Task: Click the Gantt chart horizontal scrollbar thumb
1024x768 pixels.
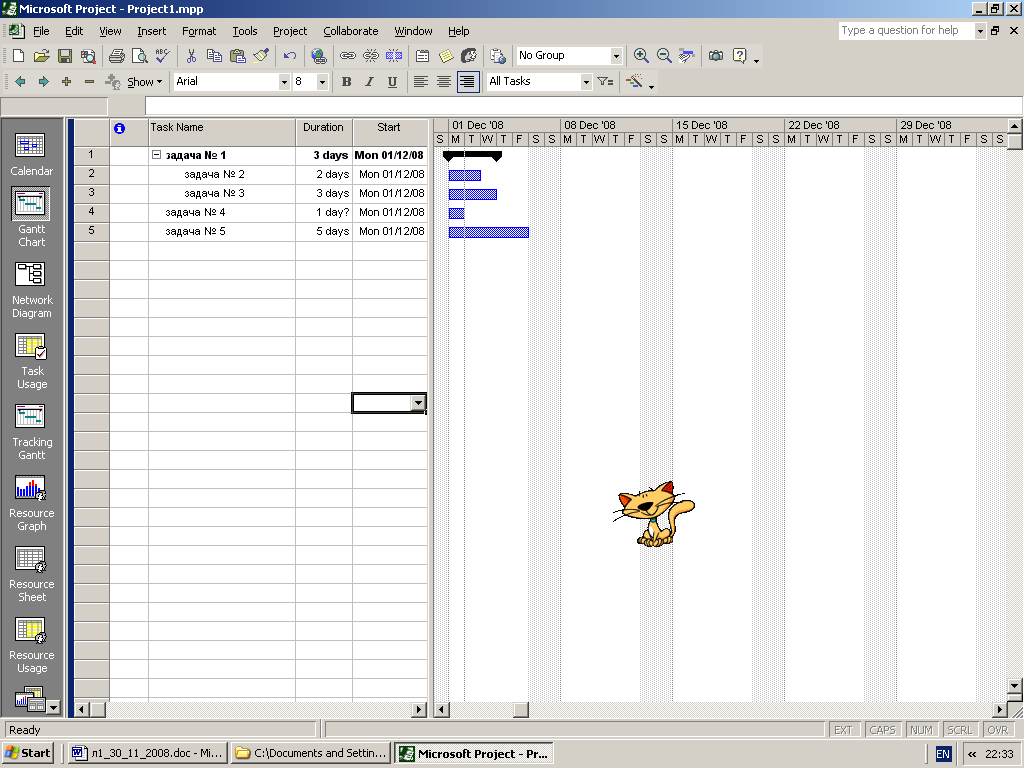Action: 520,710
